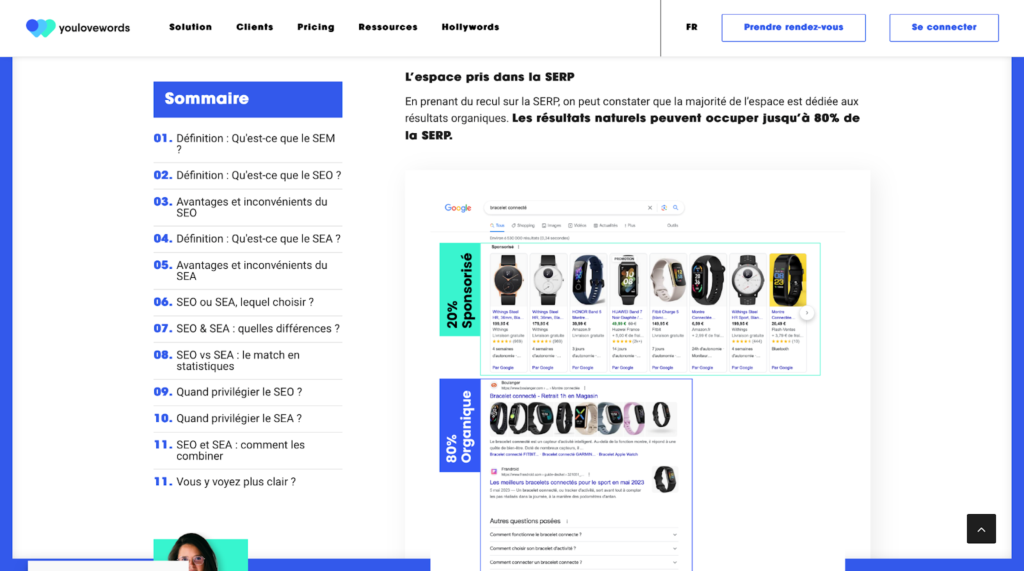Click the Se connecter button

(944, 27)
